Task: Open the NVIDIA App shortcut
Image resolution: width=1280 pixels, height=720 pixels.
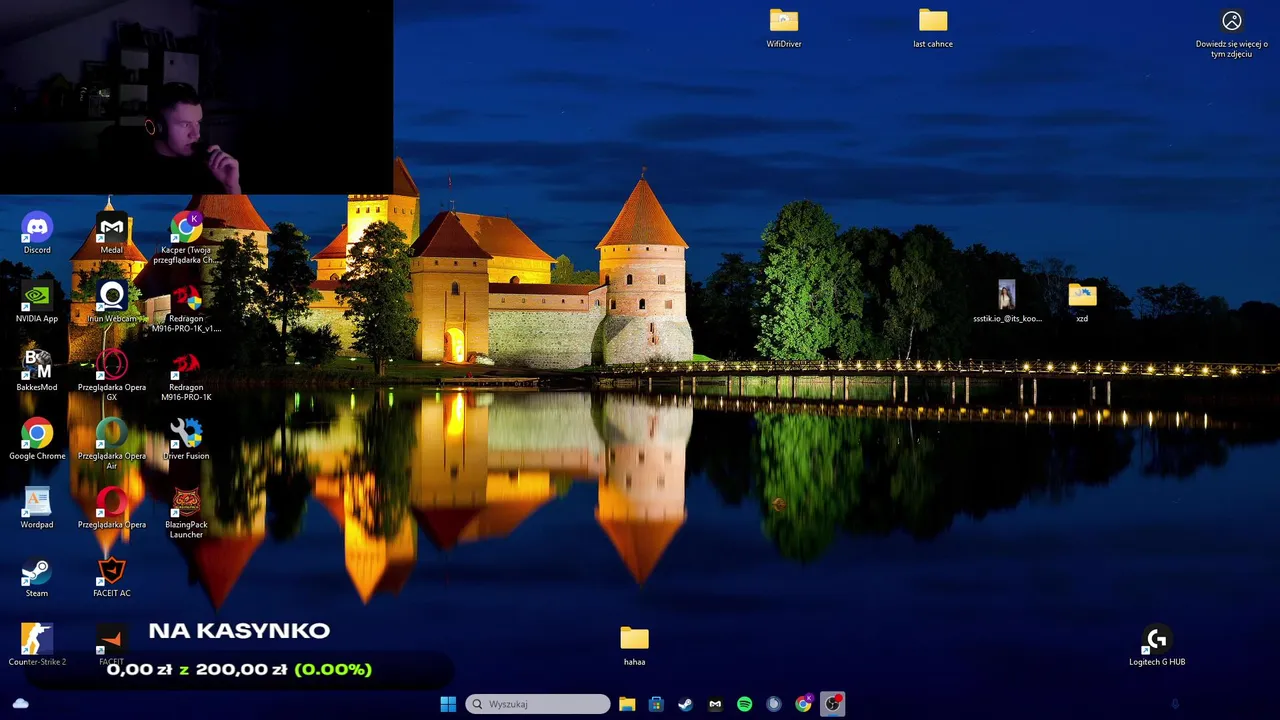Action: point(37,303)
